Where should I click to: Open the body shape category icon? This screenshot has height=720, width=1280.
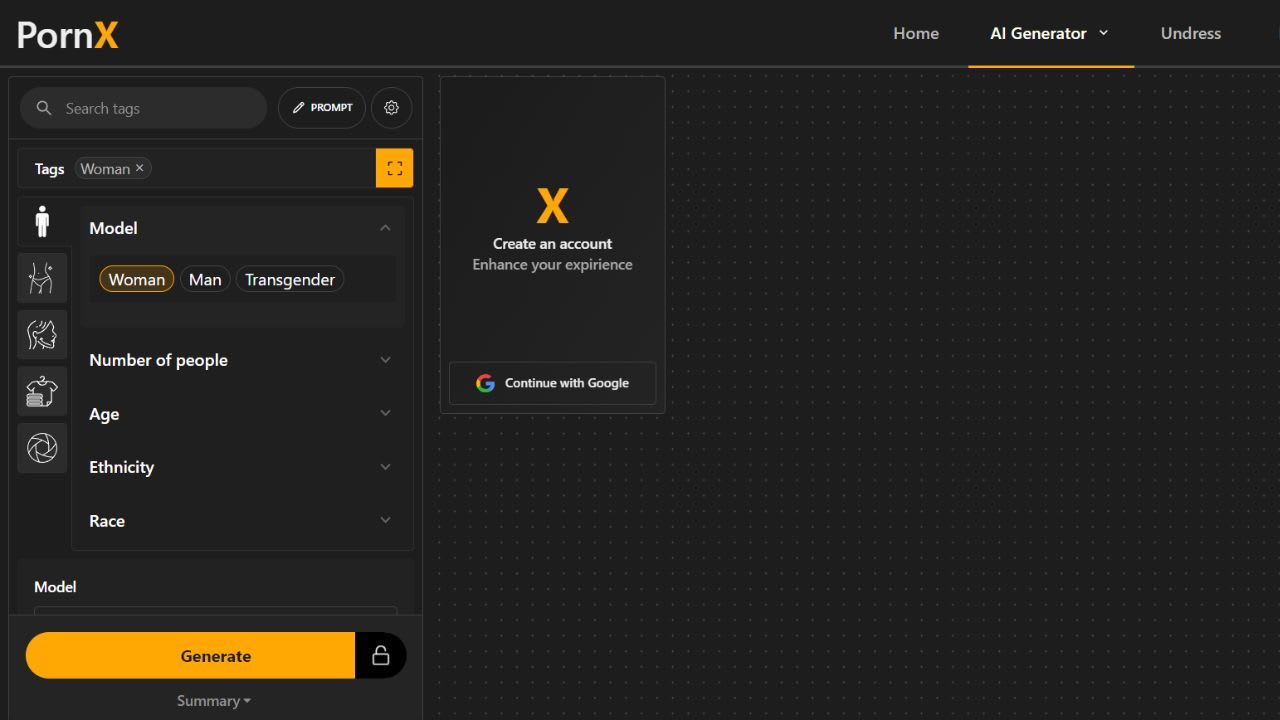click(x=42, y=278)
